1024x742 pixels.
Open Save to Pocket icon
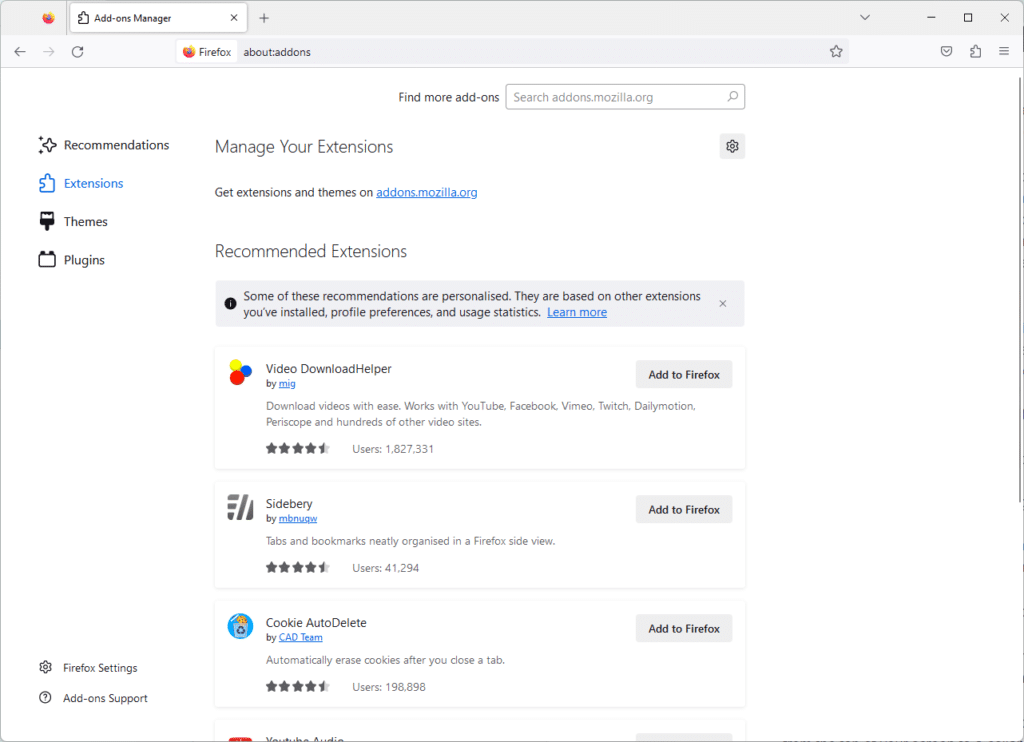tap(946, 52)
